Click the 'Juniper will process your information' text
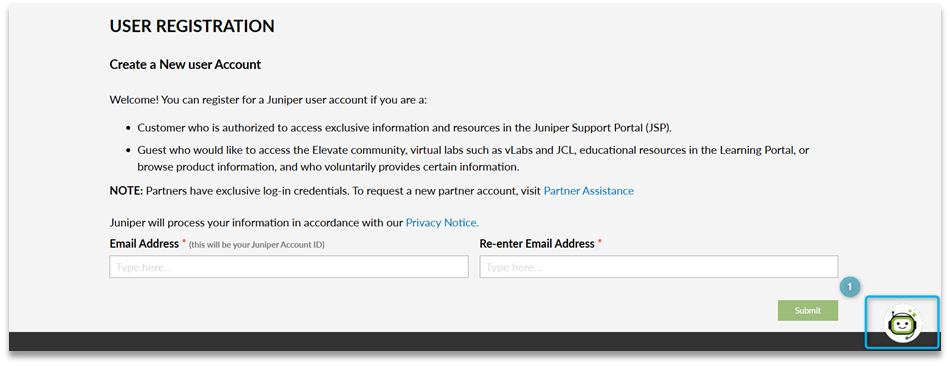This screenshot has width=950, height=366. coord(256,222)
